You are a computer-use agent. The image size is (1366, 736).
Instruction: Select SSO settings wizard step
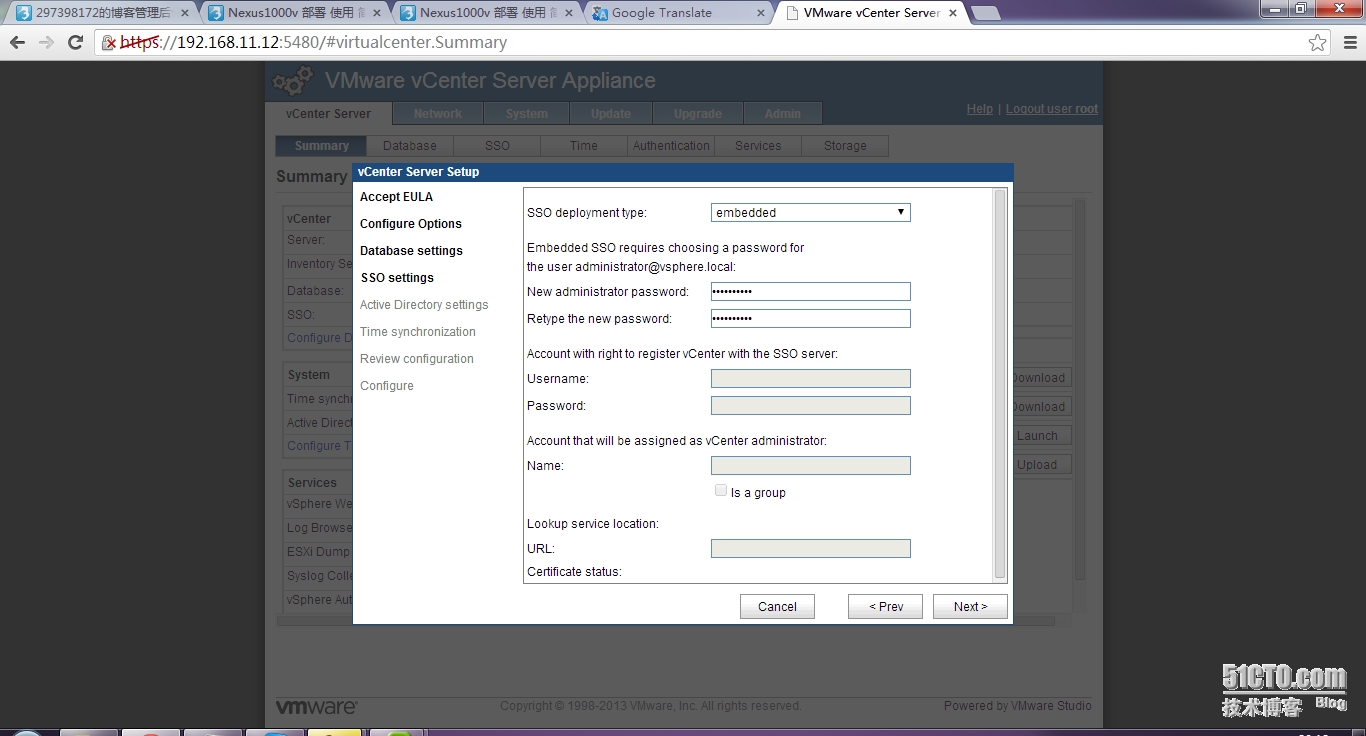pos(397,278)
